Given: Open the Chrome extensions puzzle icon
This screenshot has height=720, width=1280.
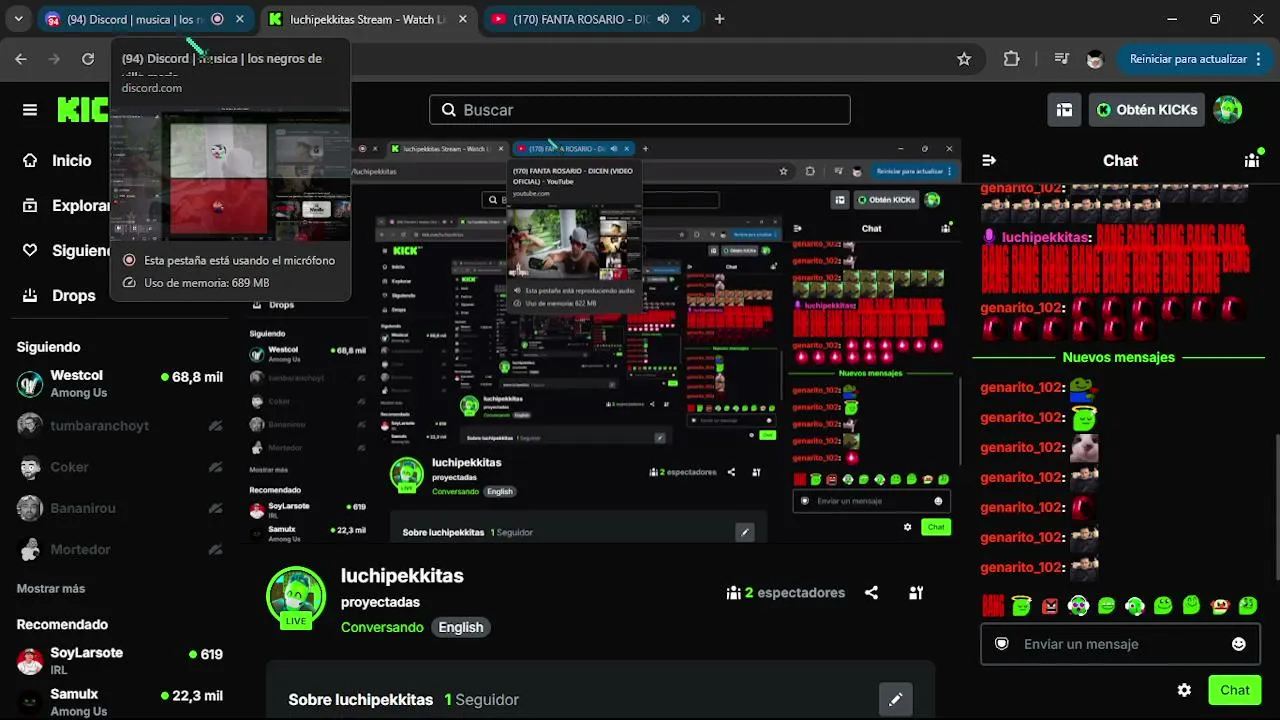Looking at the screenshot, I should point(1011,59).
